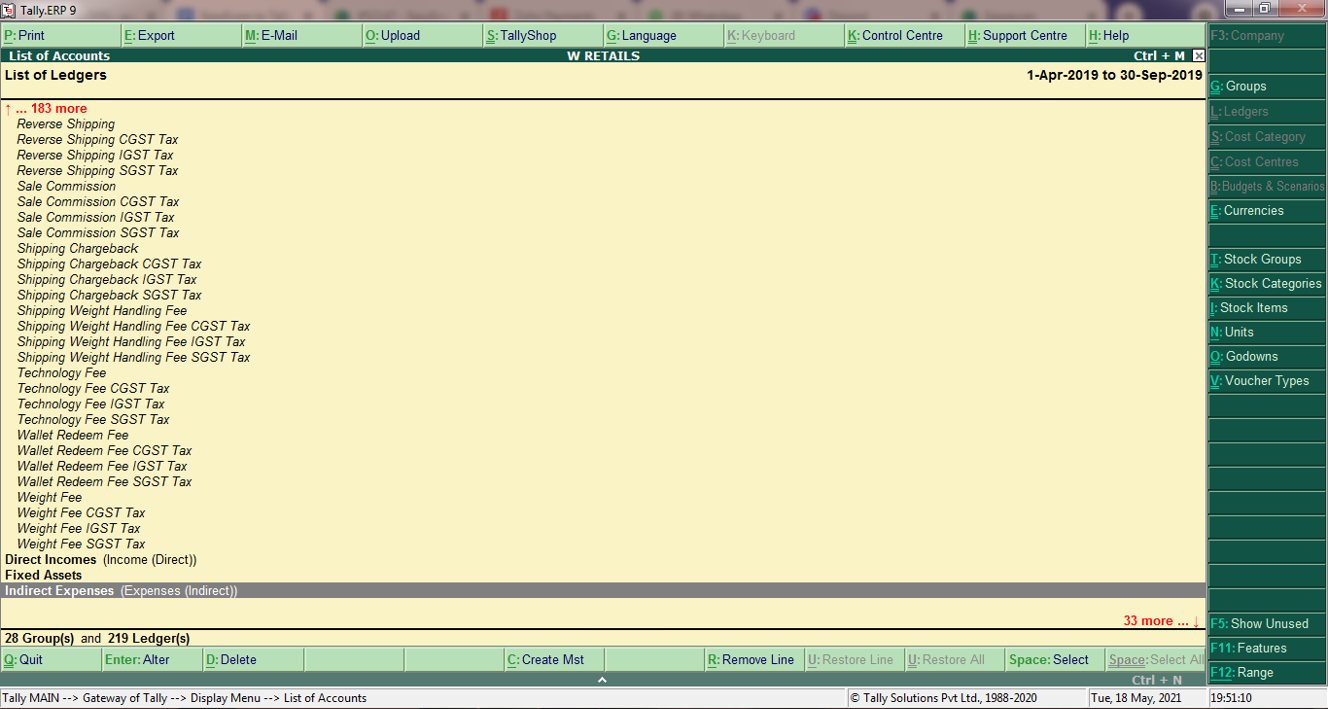This screenshot has height=709, width=1328.
Task: Click the Quit button
Action: pyautogui.click(x=51, y=660)
